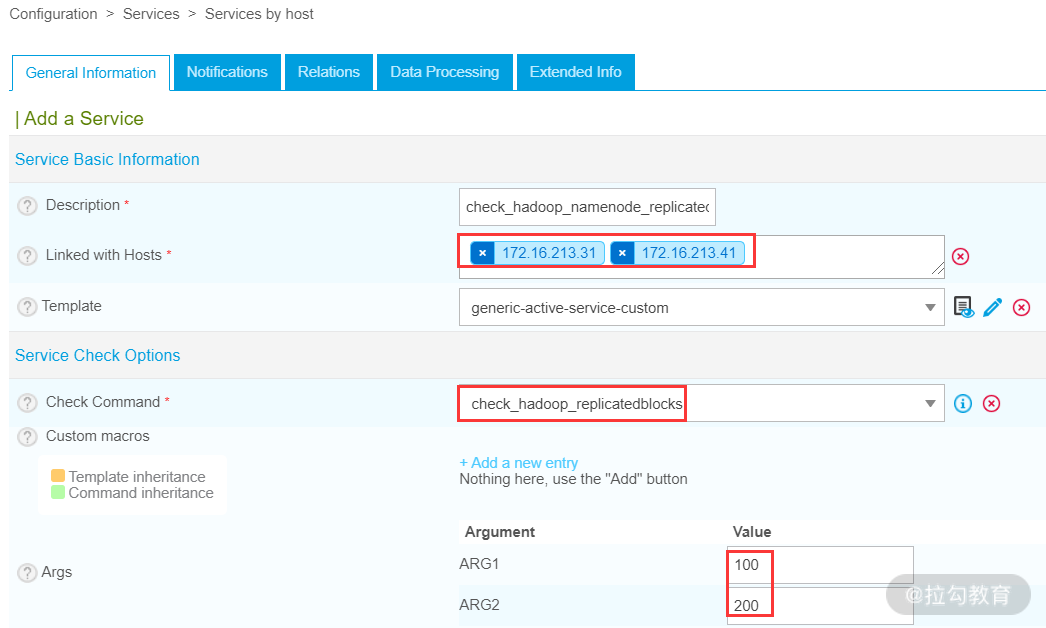Clear the Template selection with red icon

tap(1021, 307)
